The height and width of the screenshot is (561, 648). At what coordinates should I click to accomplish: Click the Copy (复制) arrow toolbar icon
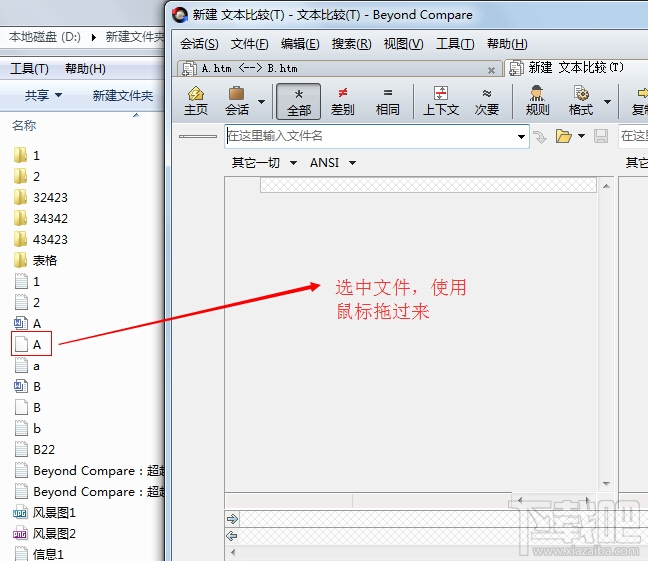tap(639, 101)
